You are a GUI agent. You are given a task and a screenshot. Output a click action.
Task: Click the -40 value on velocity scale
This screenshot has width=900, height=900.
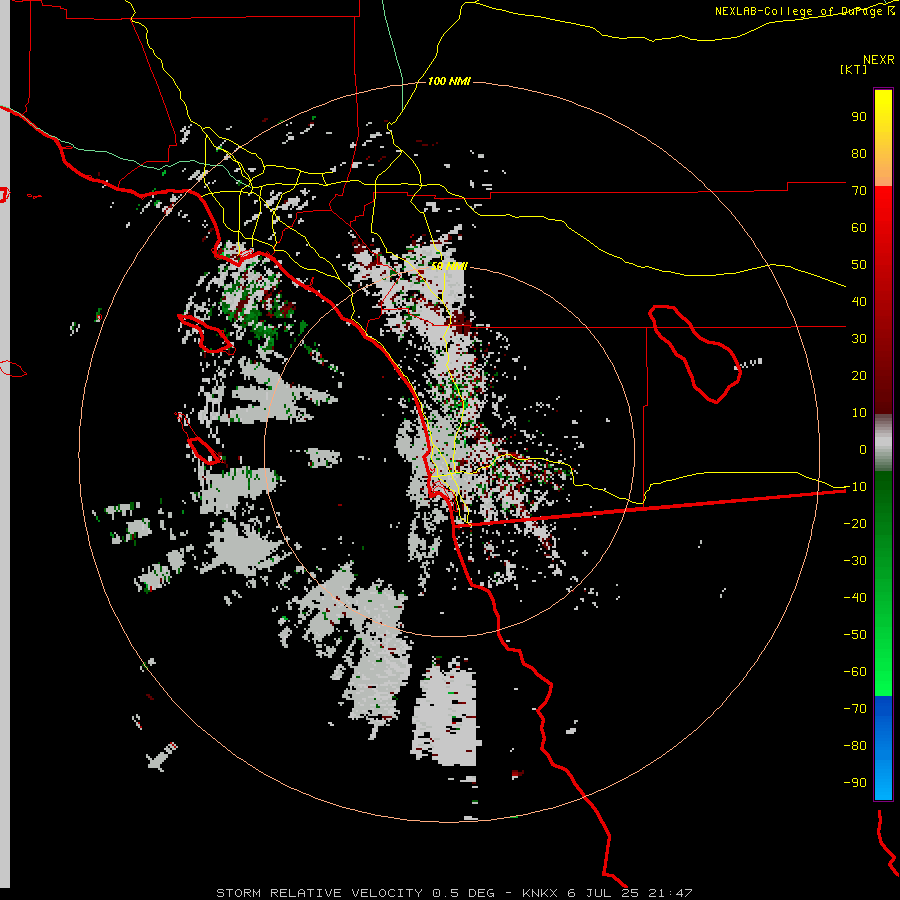point(855,598)
